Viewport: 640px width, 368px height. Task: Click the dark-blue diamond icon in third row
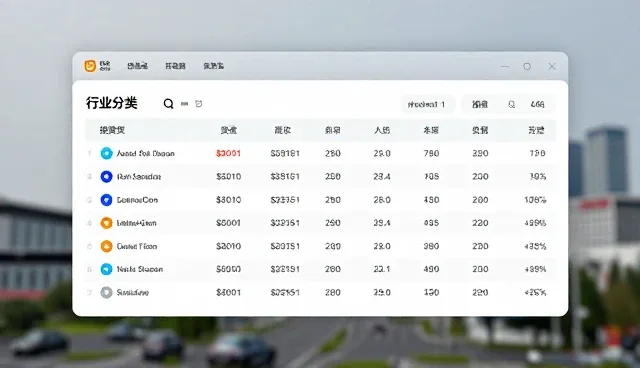coord(107,200)
